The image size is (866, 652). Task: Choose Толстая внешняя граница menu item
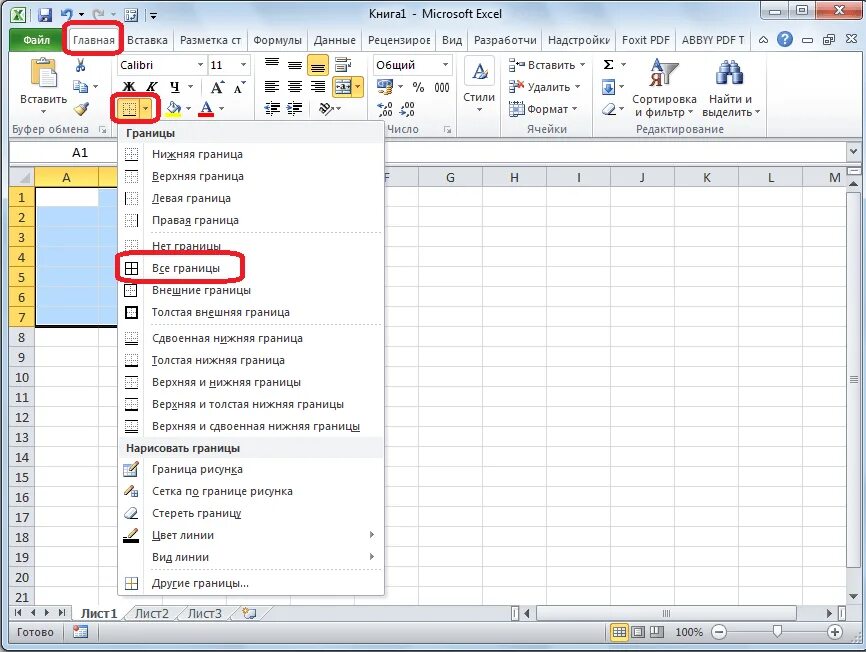(251, 312)
